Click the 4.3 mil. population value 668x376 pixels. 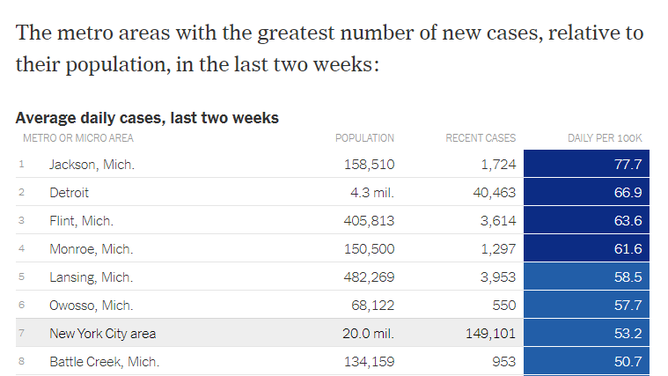click(372, 192)
